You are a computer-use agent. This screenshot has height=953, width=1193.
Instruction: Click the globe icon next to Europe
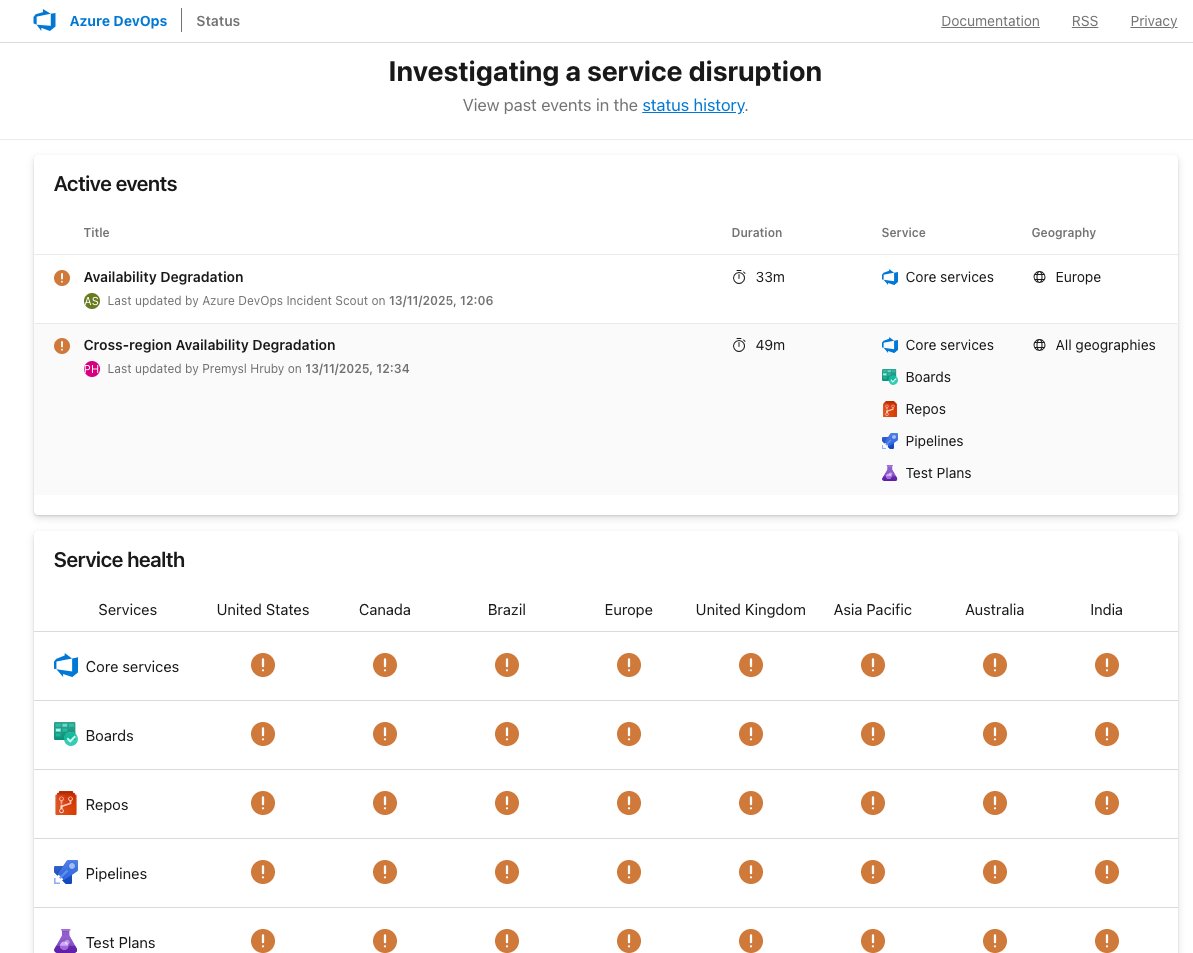[x=1039, y=277]
